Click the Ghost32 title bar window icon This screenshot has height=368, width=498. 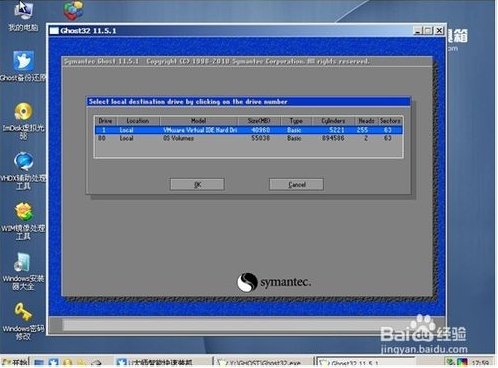click(x=54, y=31)
